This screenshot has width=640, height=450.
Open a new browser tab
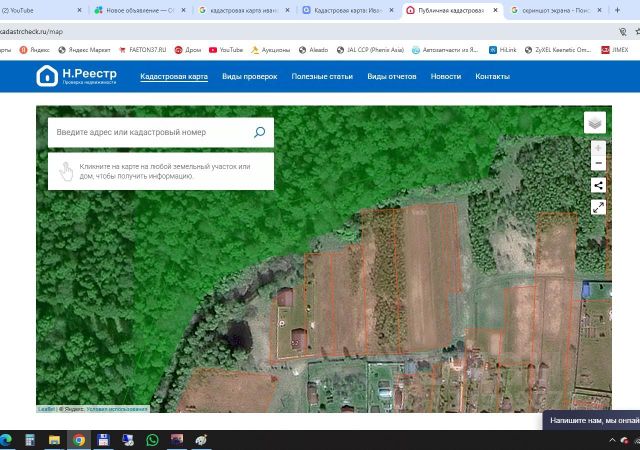click(x=617, y=10)
